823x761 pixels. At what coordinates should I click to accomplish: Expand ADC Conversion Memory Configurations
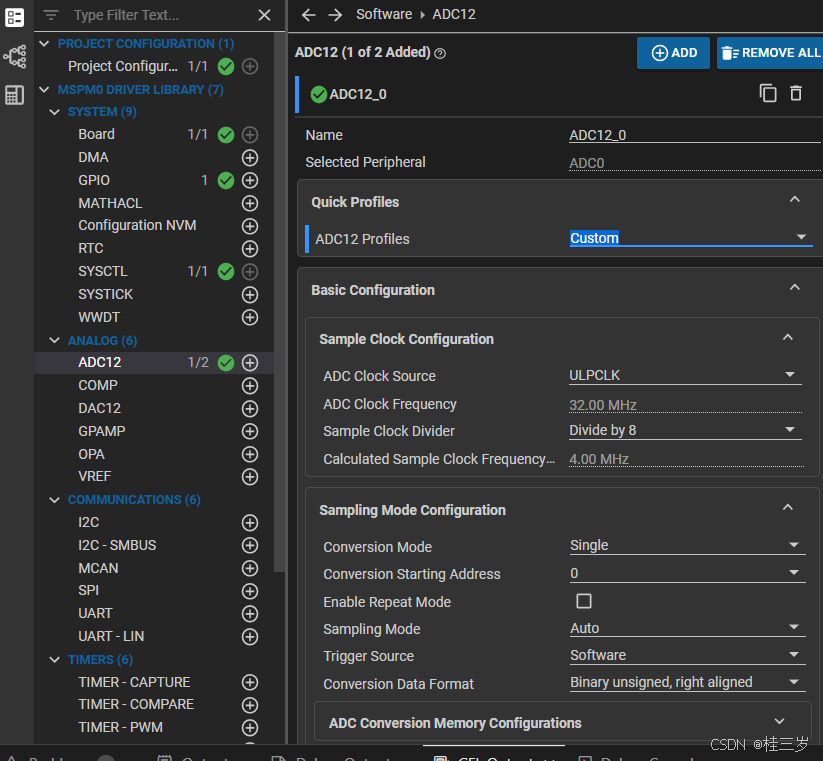click(780, 722)
